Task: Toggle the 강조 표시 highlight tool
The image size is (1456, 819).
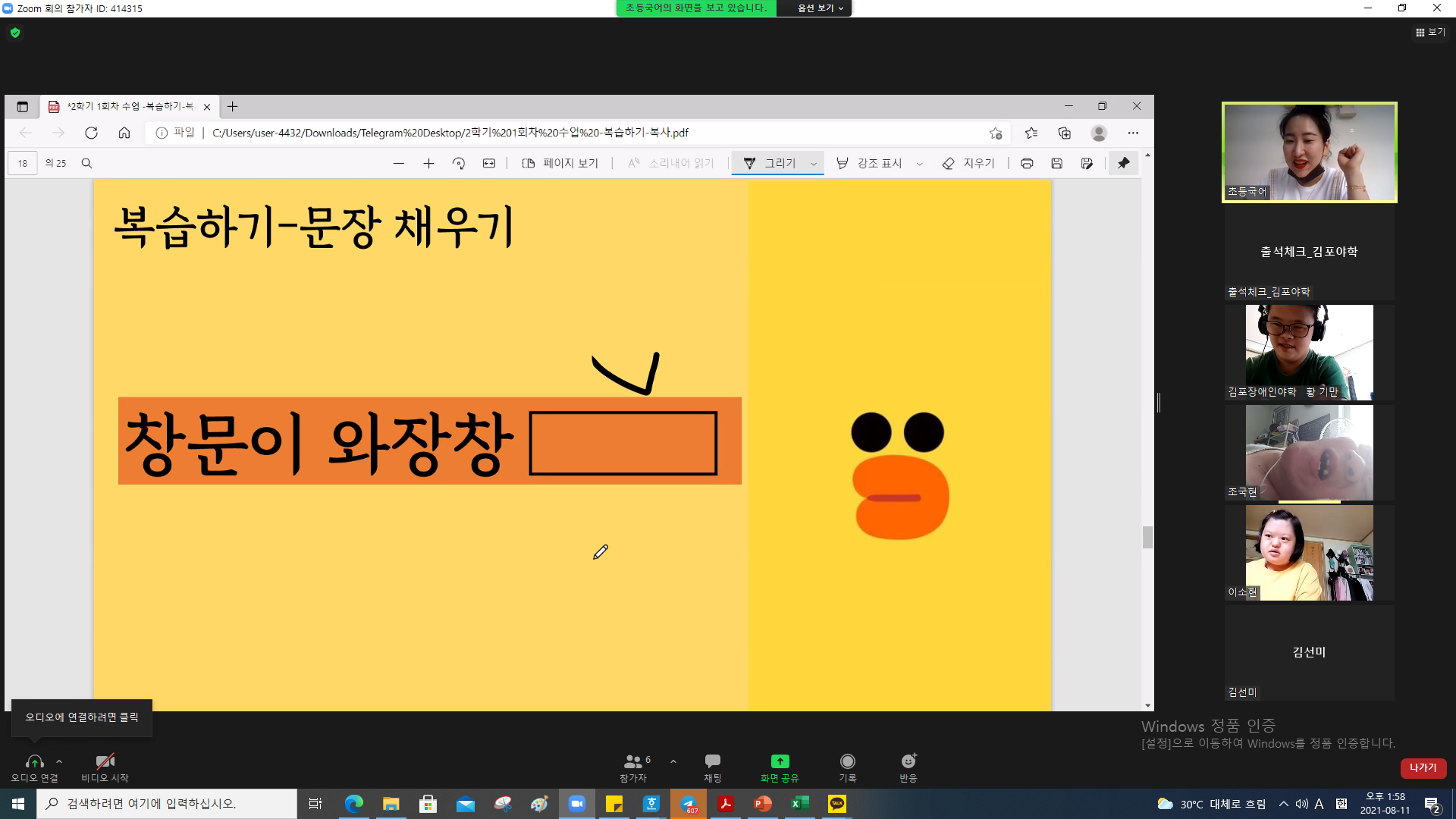Action: click(869, 163)
